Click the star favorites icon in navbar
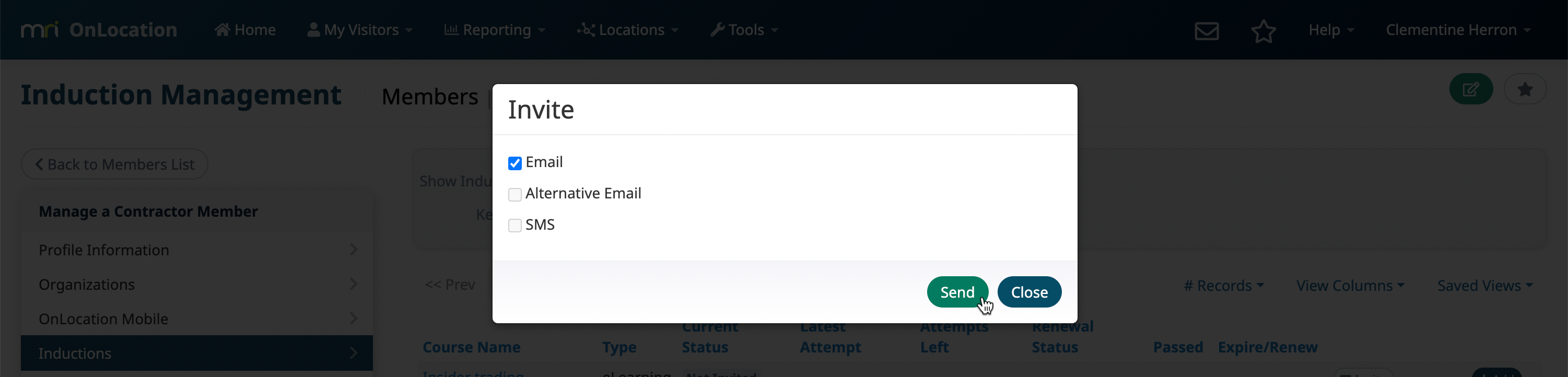 tap(1263, 30)
